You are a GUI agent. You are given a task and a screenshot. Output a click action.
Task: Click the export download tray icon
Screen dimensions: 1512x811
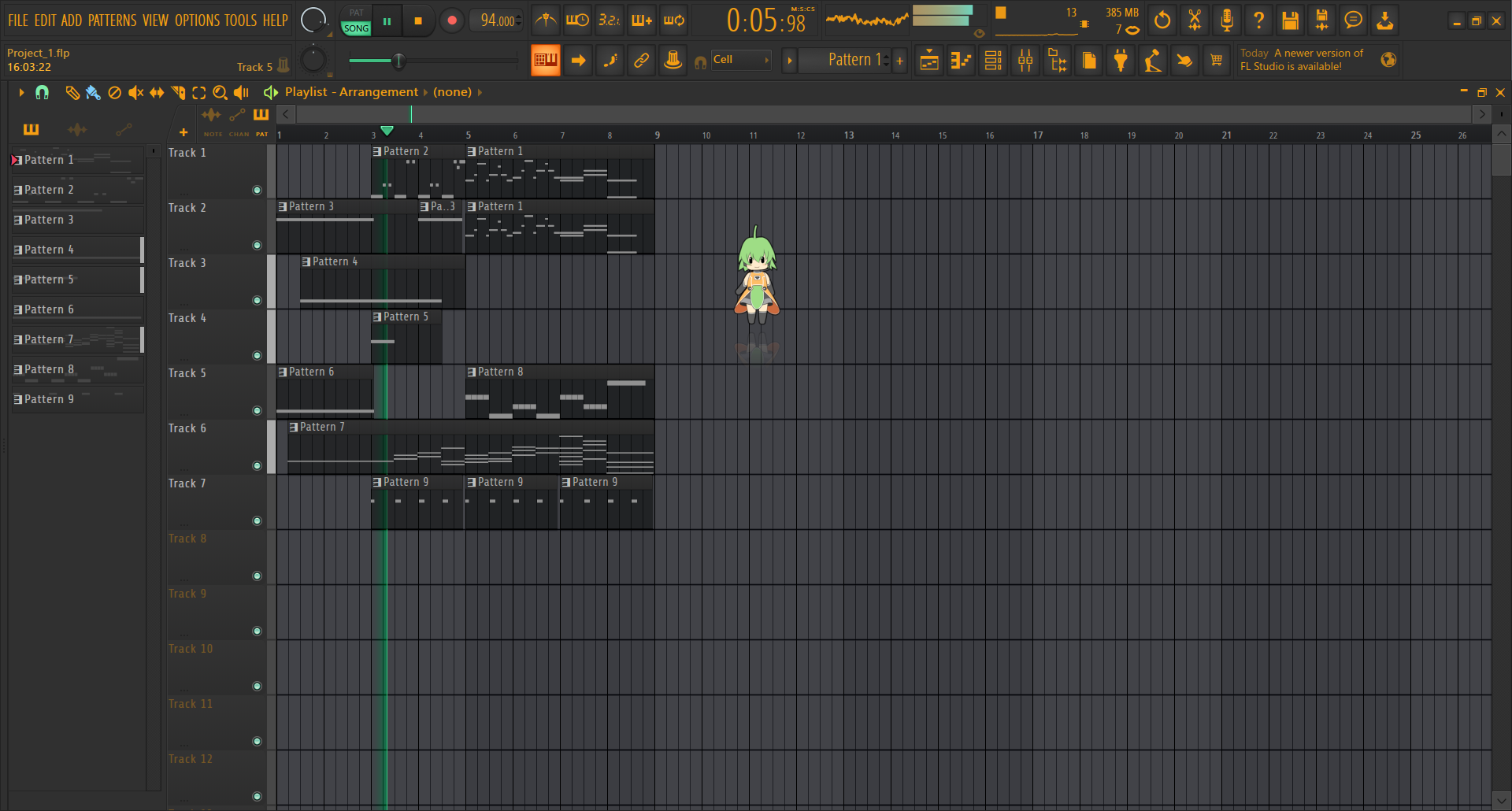(x=1384, y=20)
